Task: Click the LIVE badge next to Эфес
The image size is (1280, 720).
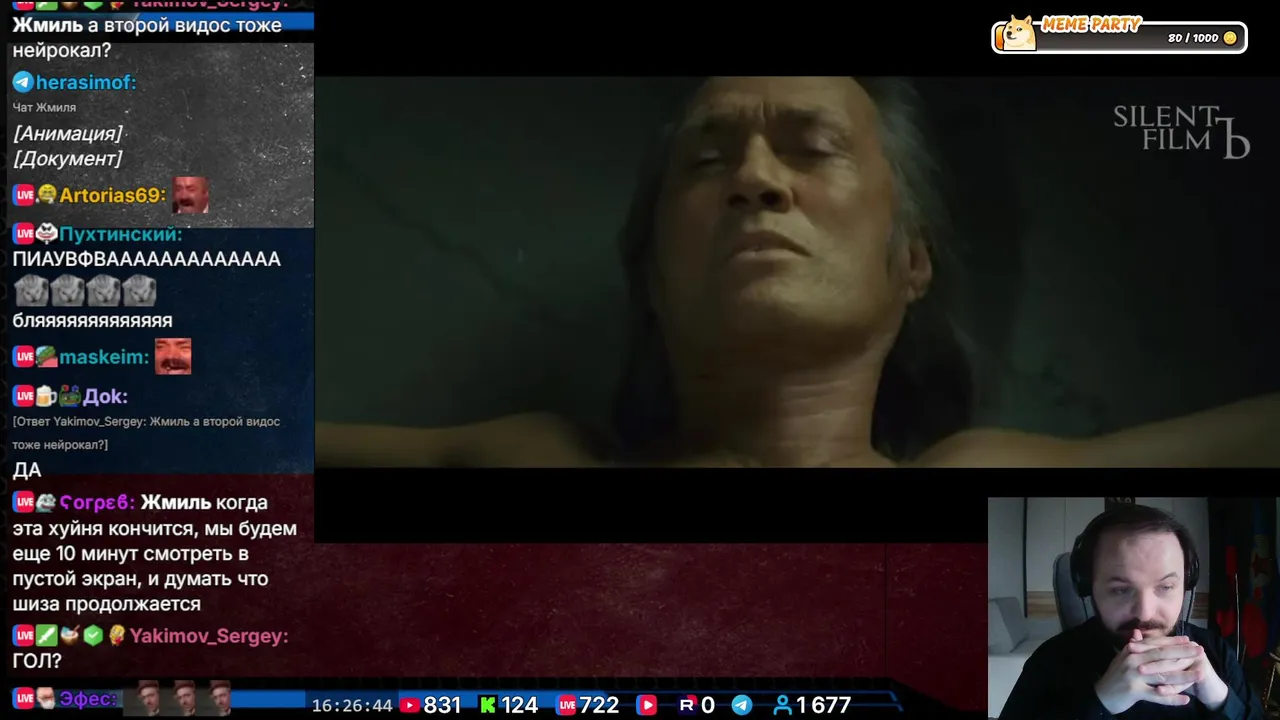Action: tap(24, 698)
